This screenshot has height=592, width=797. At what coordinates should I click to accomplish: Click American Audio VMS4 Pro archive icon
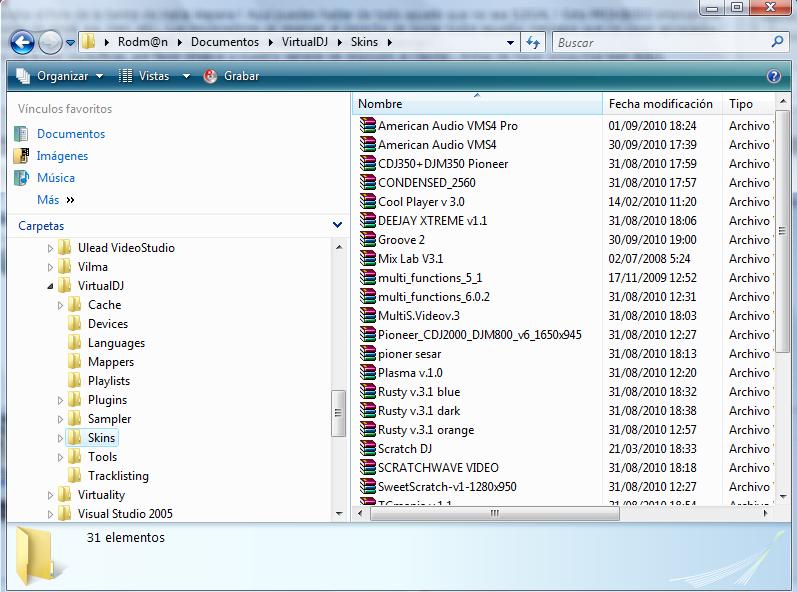pos(367,125)
